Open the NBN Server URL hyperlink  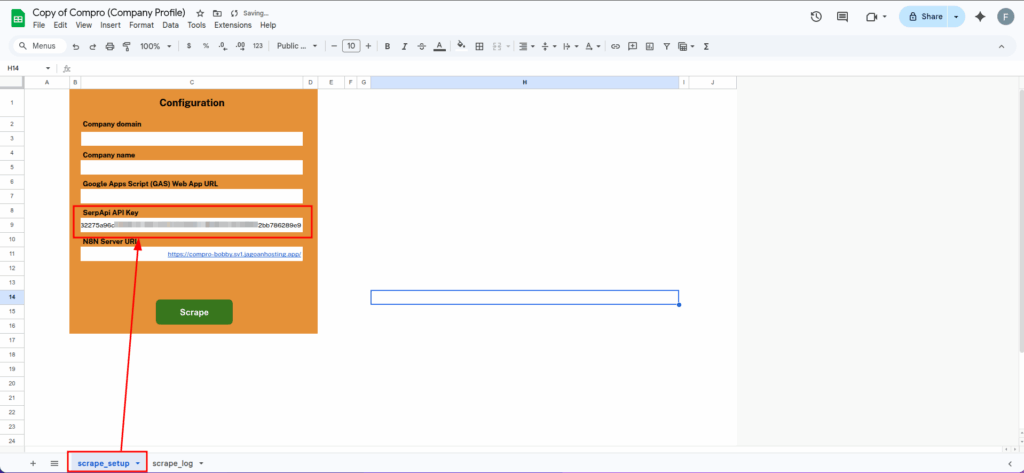234,254
